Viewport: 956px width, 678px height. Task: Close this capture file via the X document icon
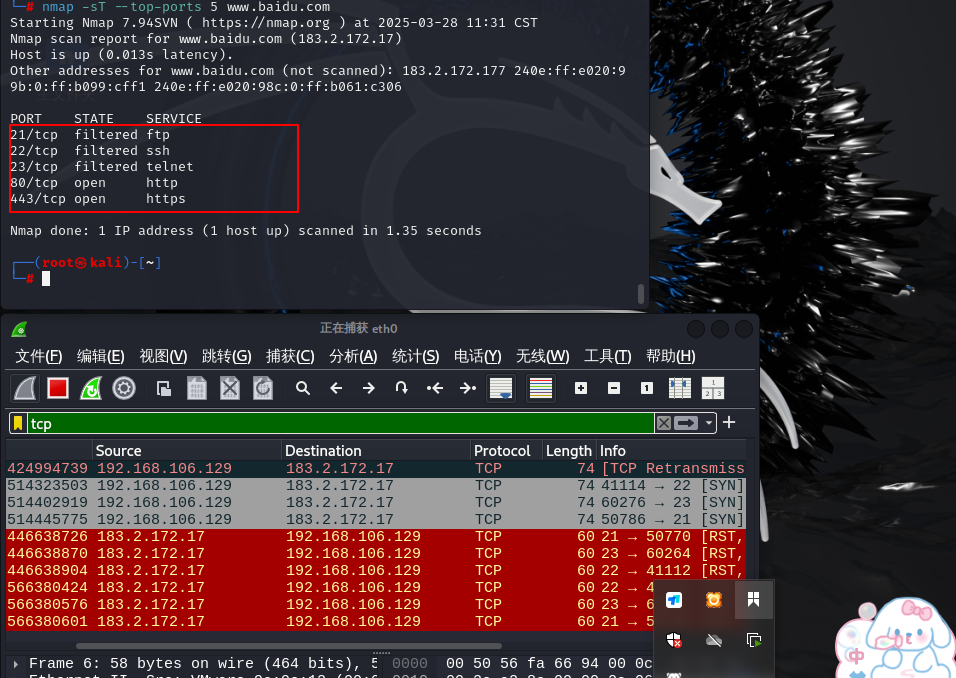[229, 388]
